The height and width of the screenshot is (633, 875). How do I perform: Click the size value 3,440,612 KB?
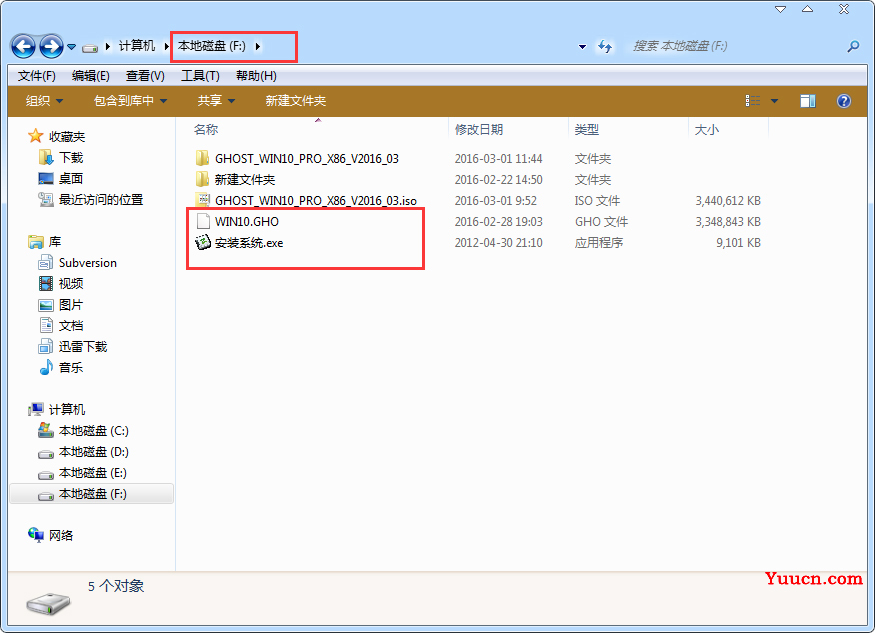coord(728,200)
